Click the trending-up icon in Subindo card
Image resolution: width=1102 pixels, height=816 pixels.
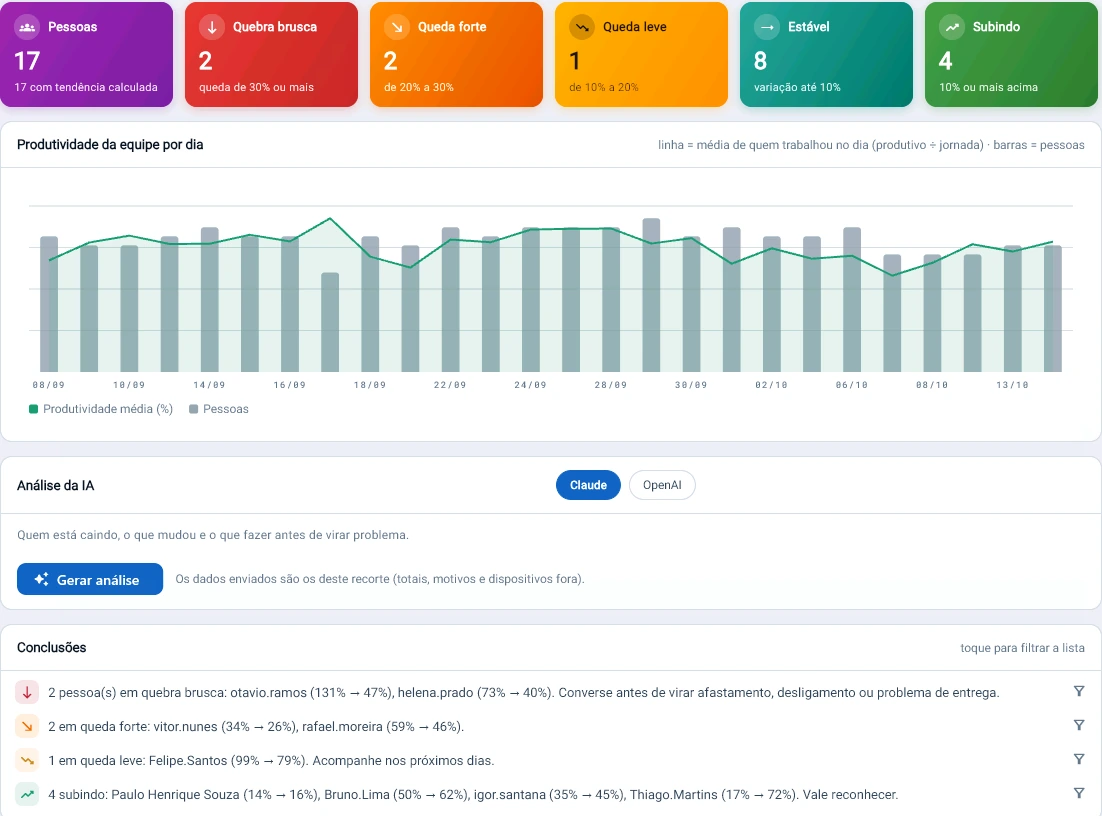pyautogui.click(x=952, y=27)
